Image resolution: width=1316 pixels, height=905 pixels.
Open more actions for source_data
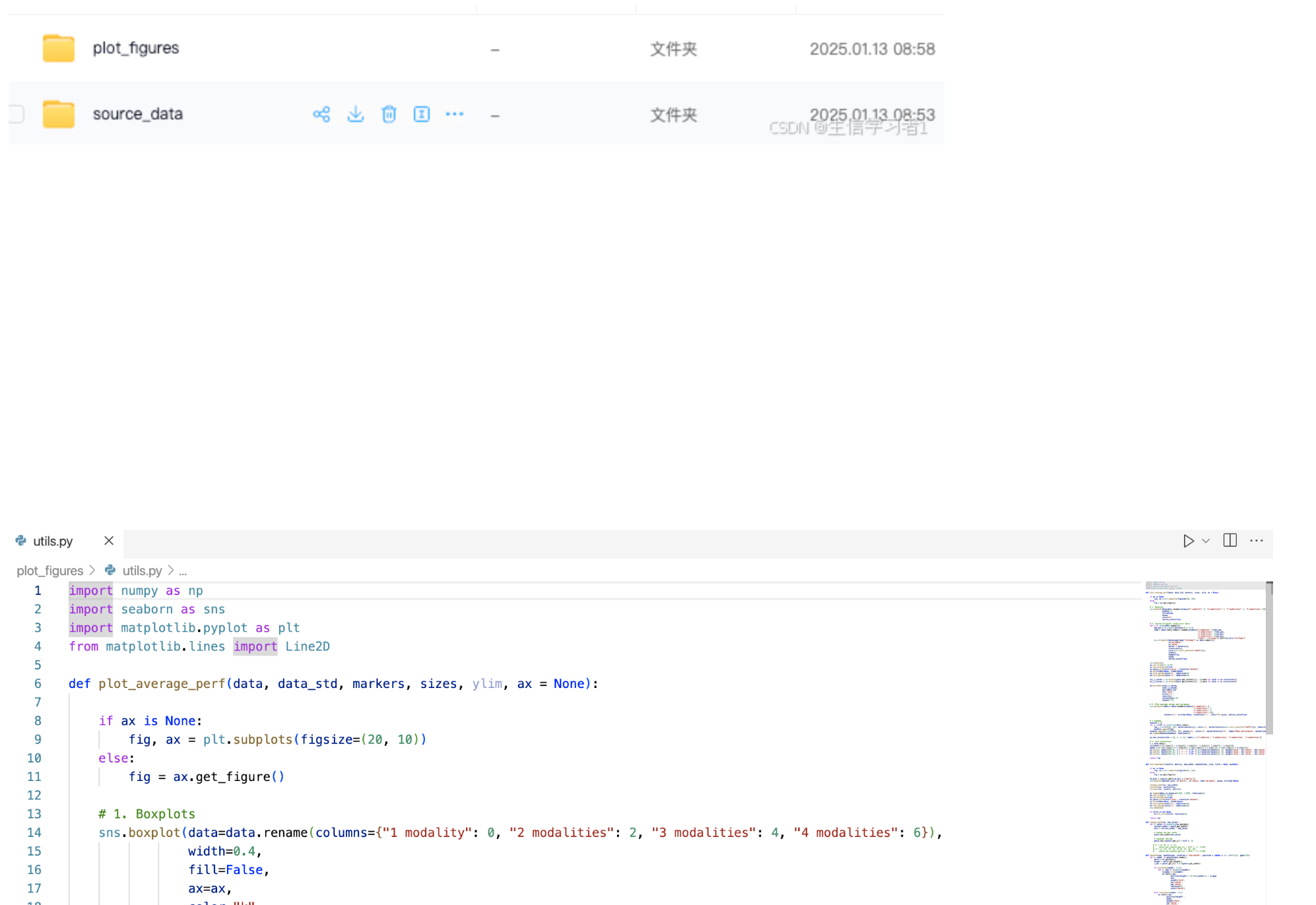[x=455, y=114]
